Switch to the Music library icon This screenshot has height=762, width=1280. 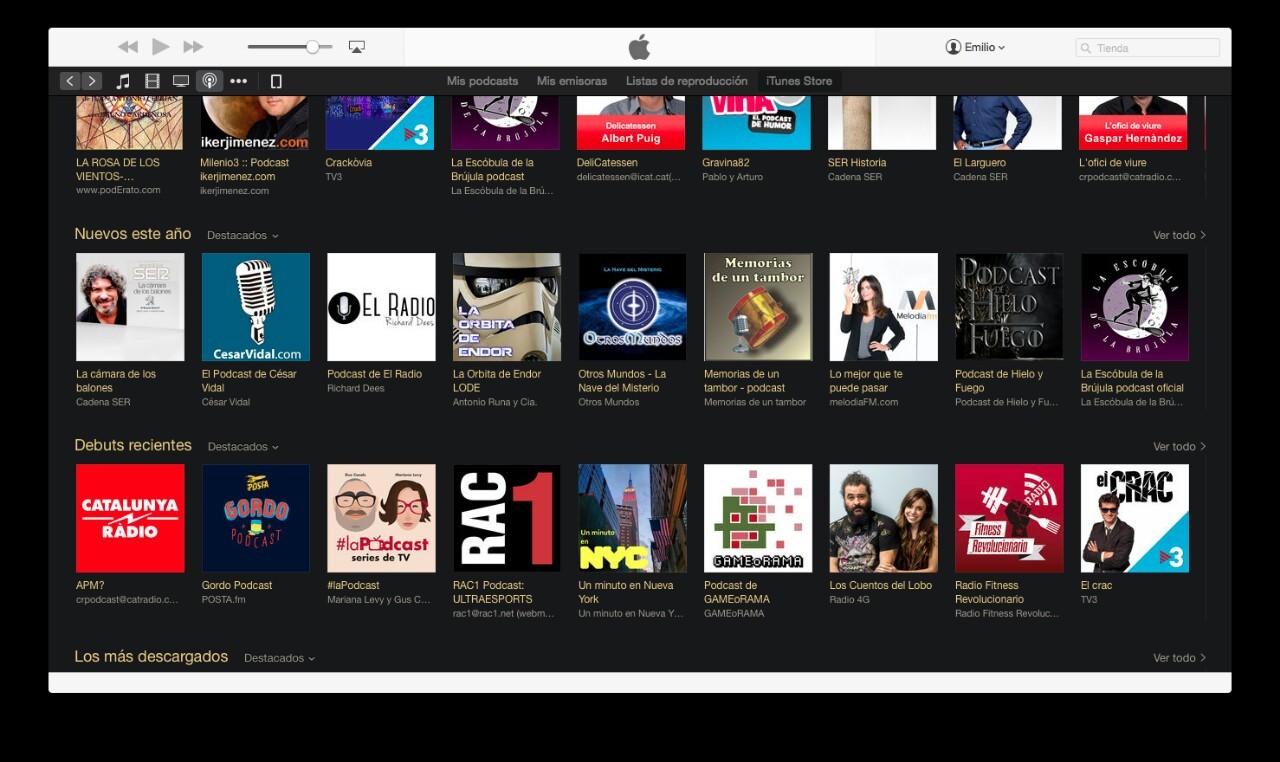pyautogui.click(x=123, y=81)
